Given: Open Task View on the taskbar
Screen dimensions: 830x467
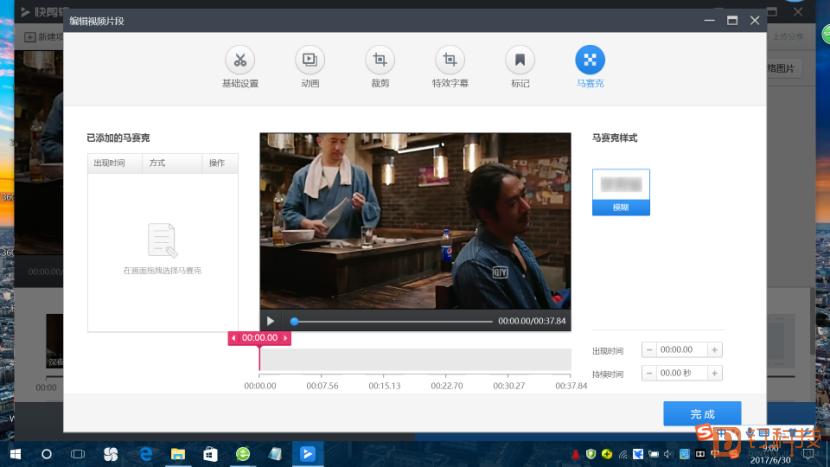Looking at the screenshot, I should (x=78, y=454).
